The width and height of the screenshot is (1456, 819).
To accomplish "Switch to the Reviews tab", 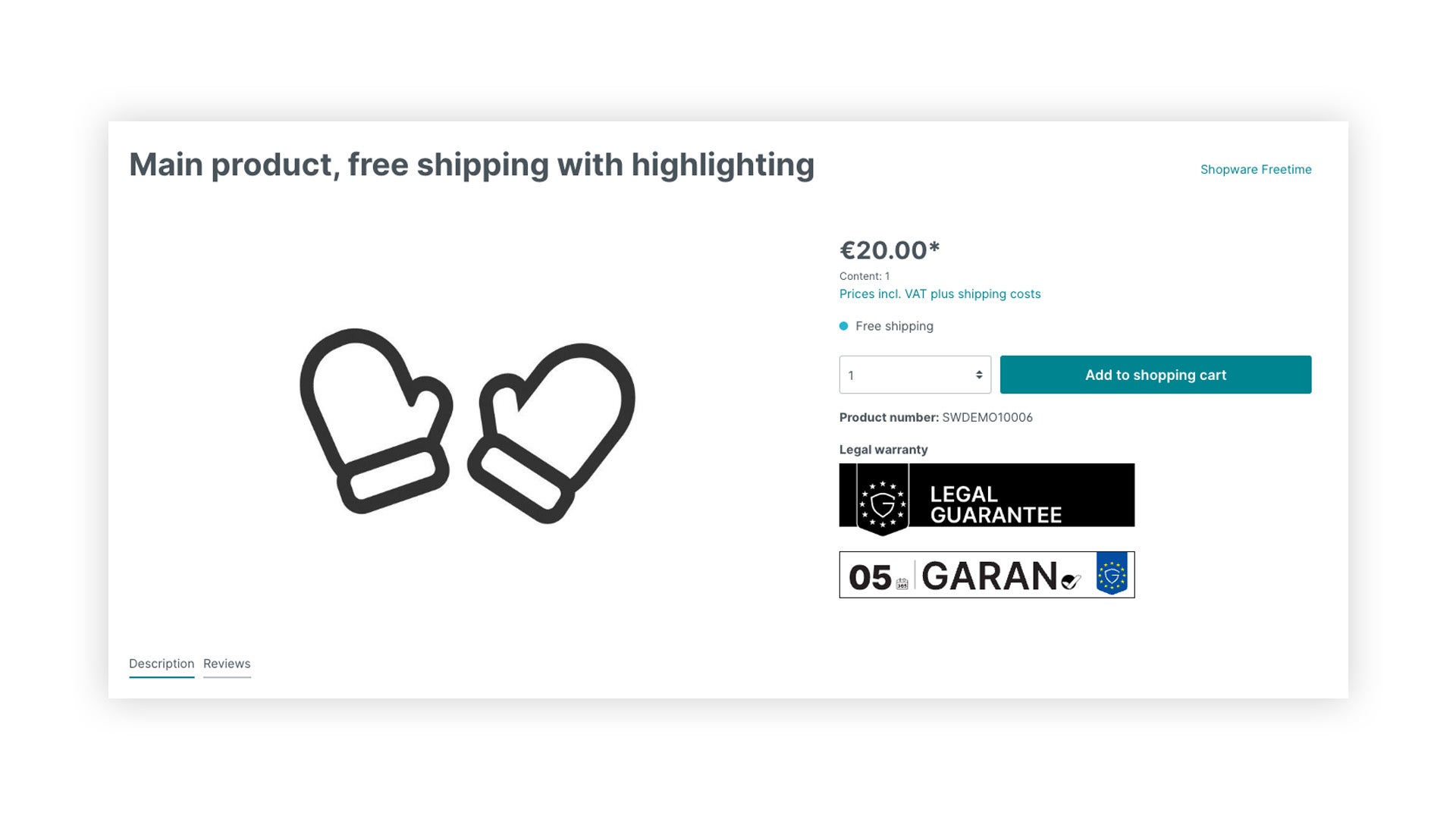I will pos(227,664).
